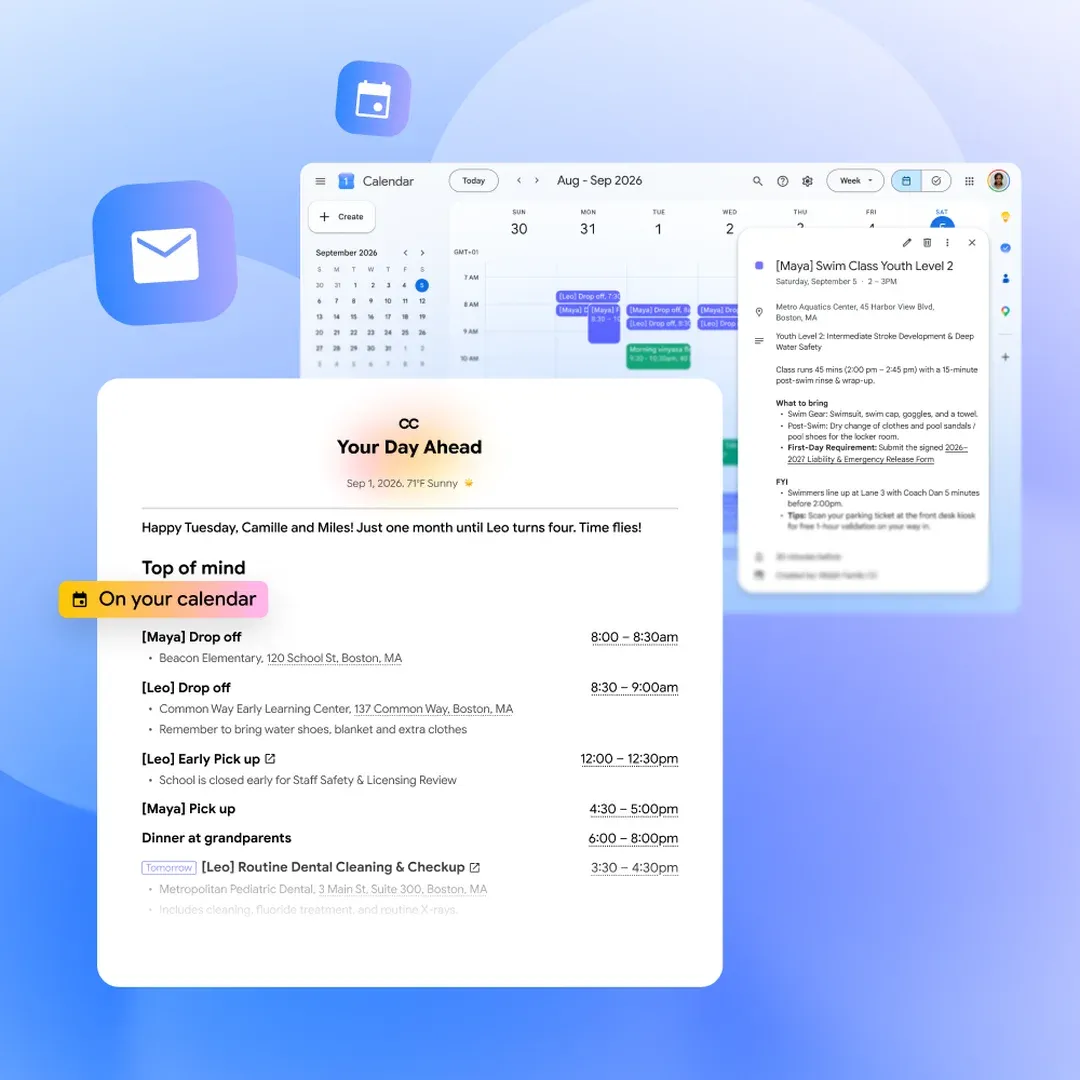Open Google Maps side panel icon
The height and width of the screenshot is (1080, 1080).
(1006, 311)
